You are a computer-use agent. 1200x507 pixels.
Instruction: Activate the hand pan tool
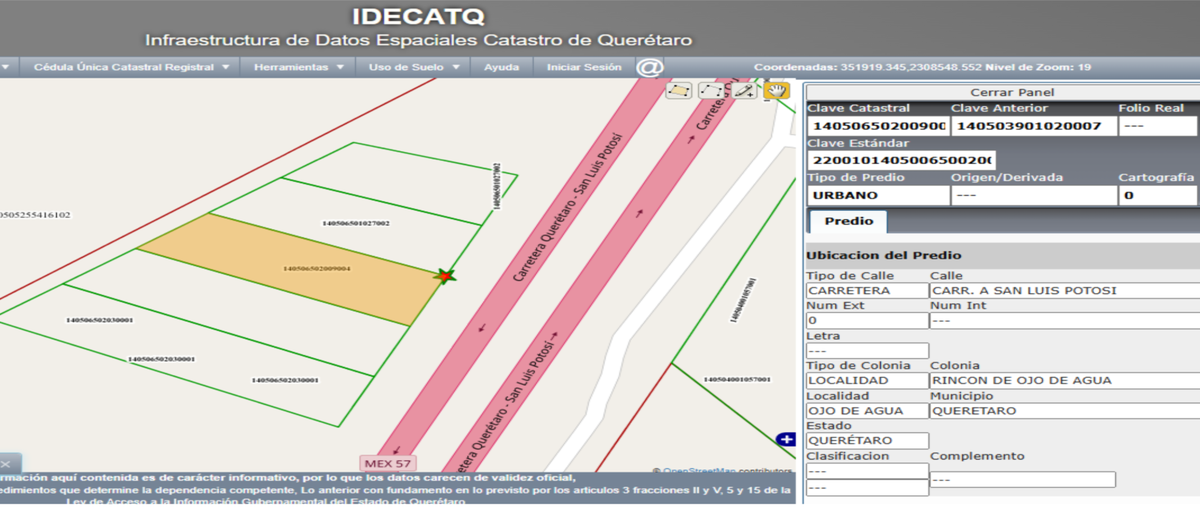click(x=776, y=90)
